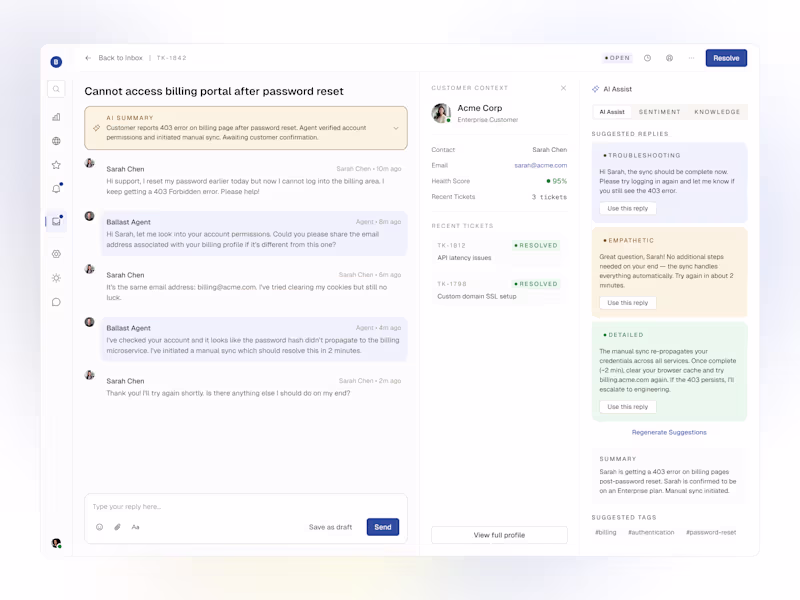Click the user avatar at sidebar bottom
The image size is (800, 600).
coord(56,543)
